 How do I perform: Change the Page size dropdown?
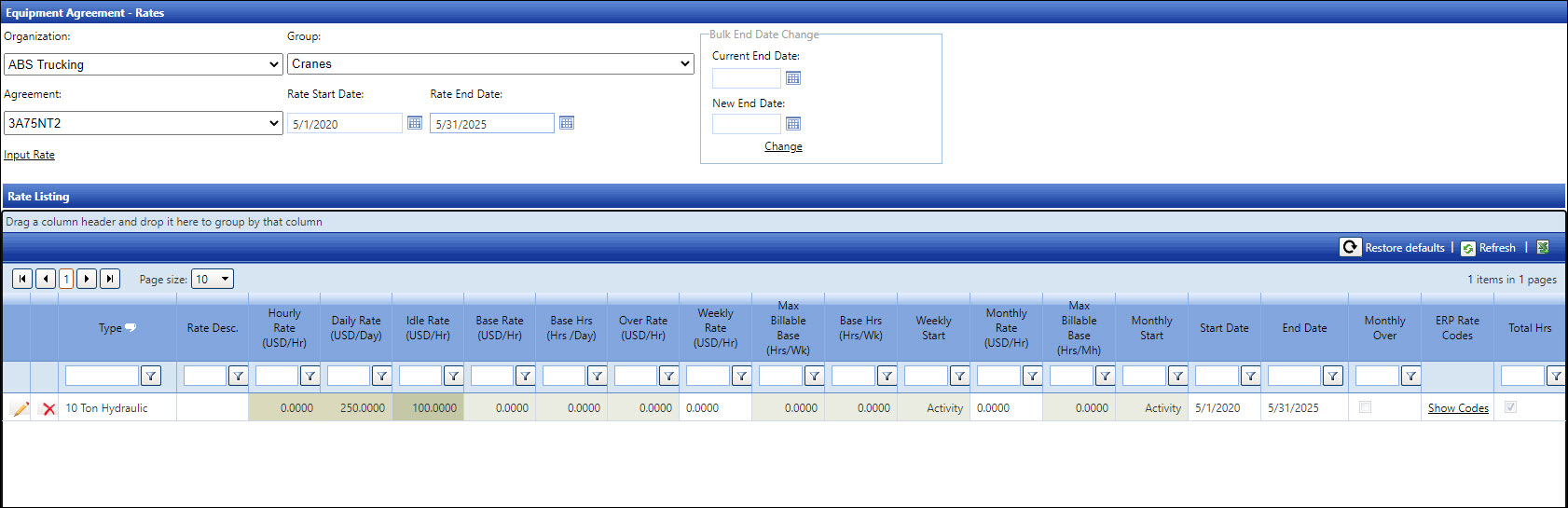[x=213, y=279]
